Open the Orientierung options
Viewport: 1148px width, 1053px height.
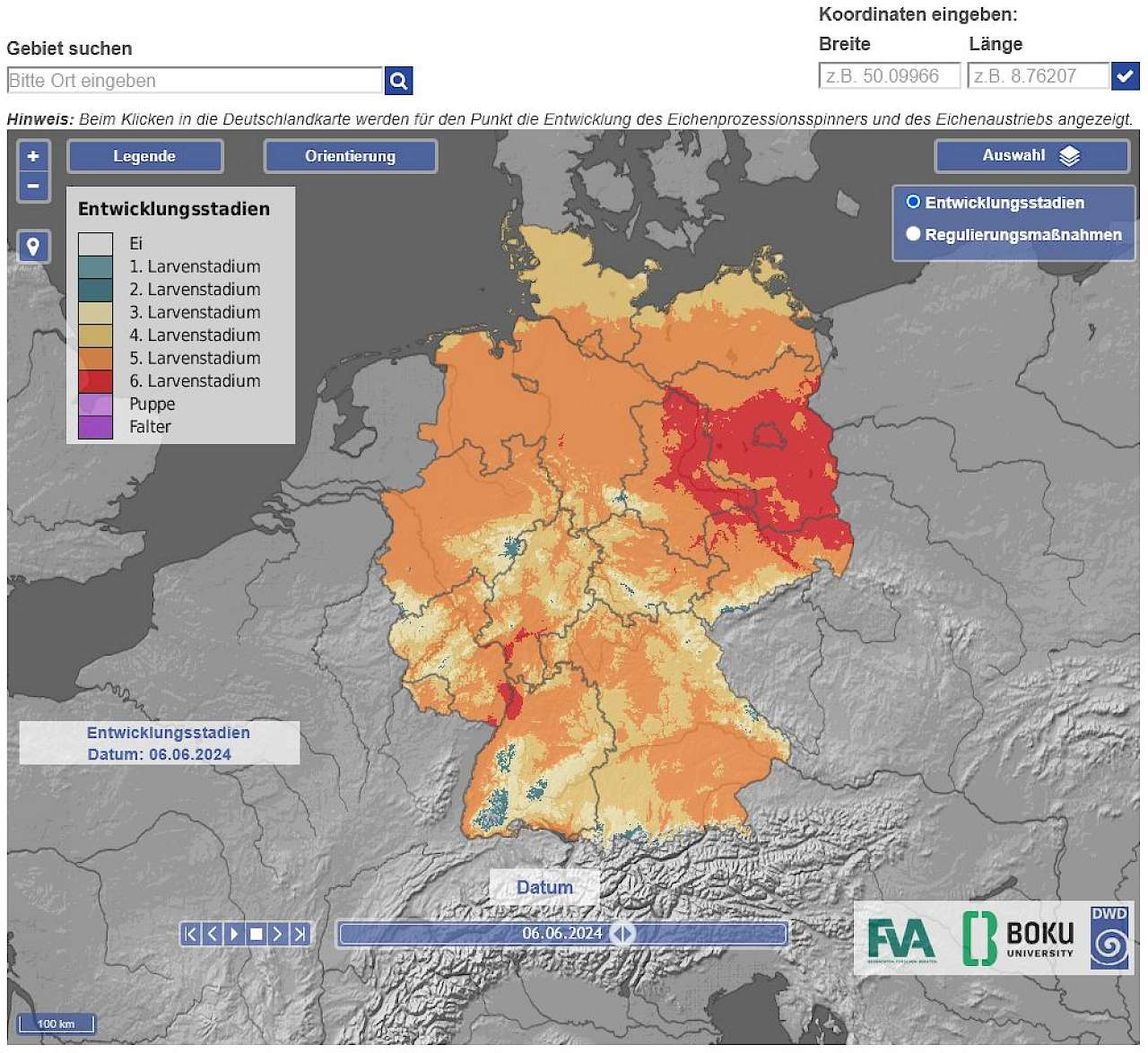350,156
